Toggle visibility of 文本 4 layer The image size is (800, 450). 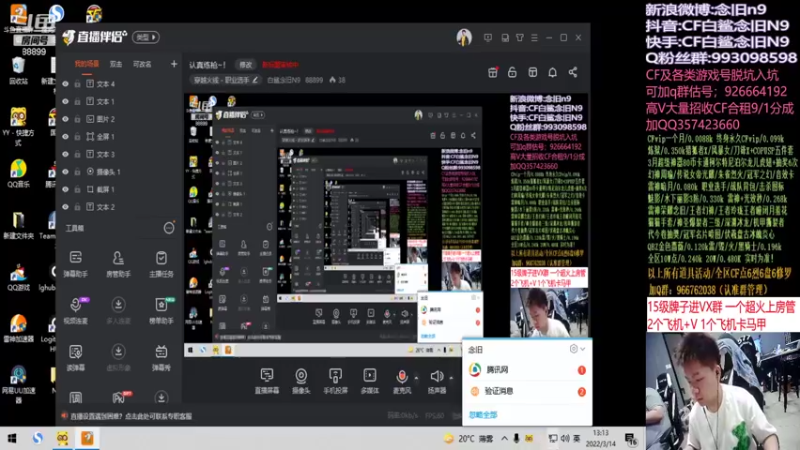pyautogui.click(x=65, y=84)
